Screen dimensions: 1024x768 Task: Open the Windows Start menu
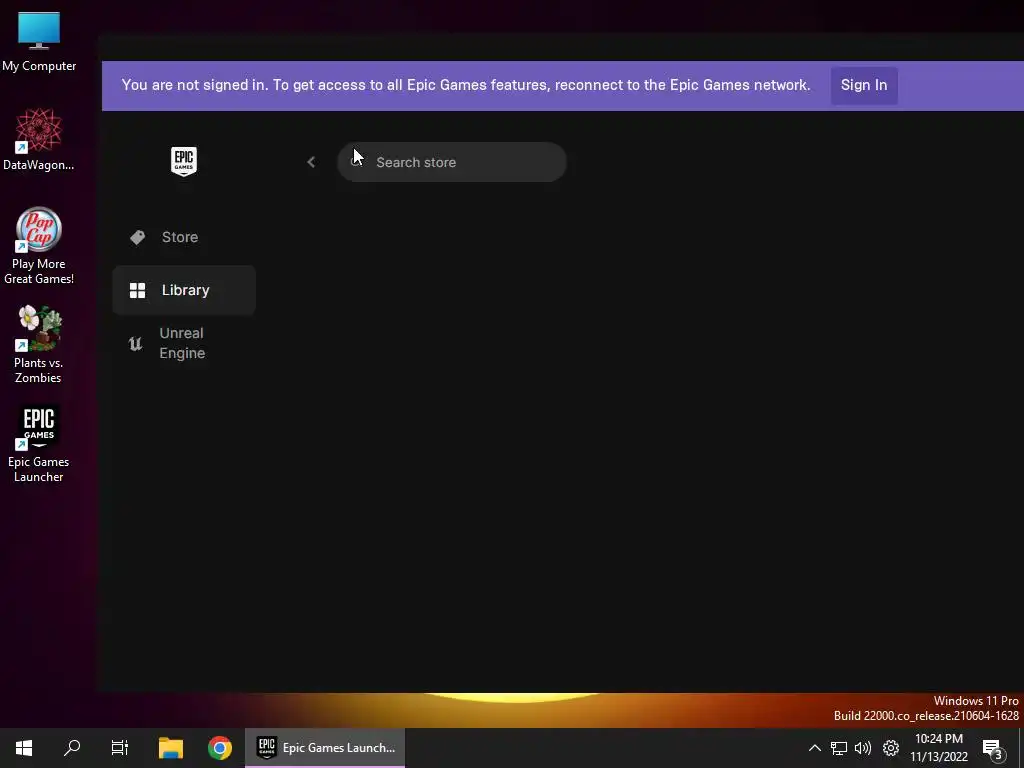tap(24, 748)
